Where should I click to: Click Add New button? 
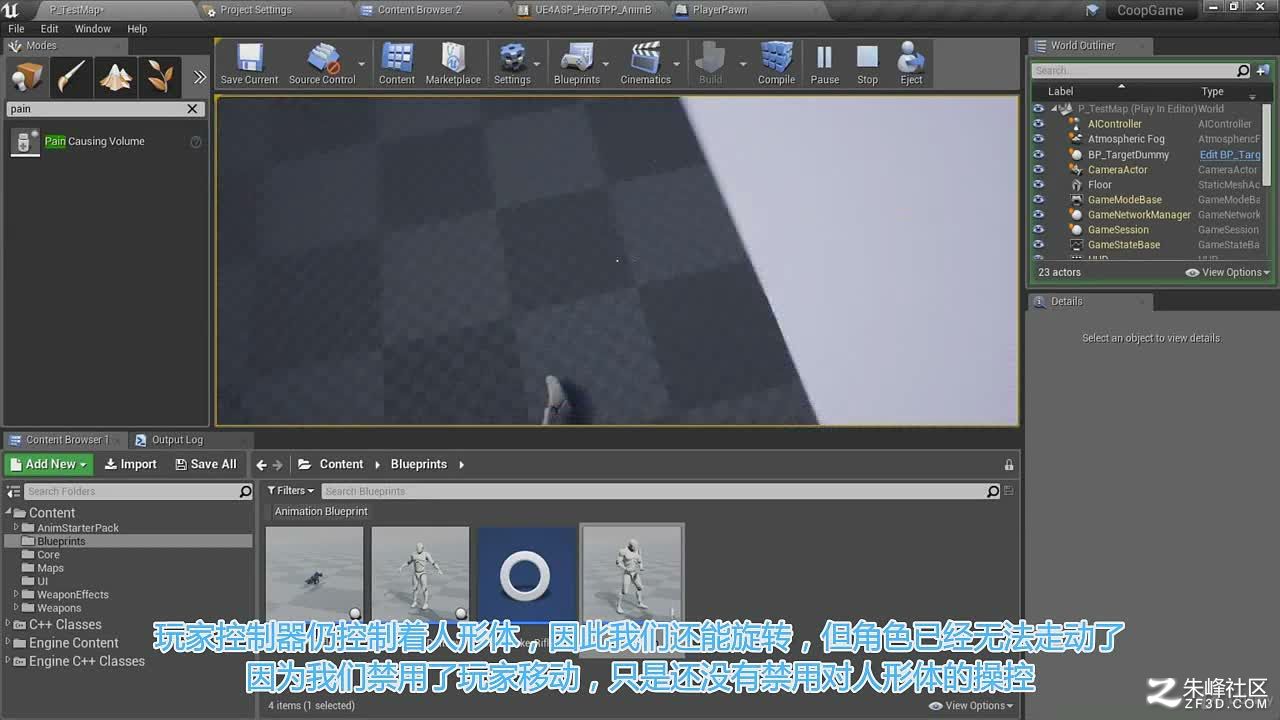coord(49,464)
